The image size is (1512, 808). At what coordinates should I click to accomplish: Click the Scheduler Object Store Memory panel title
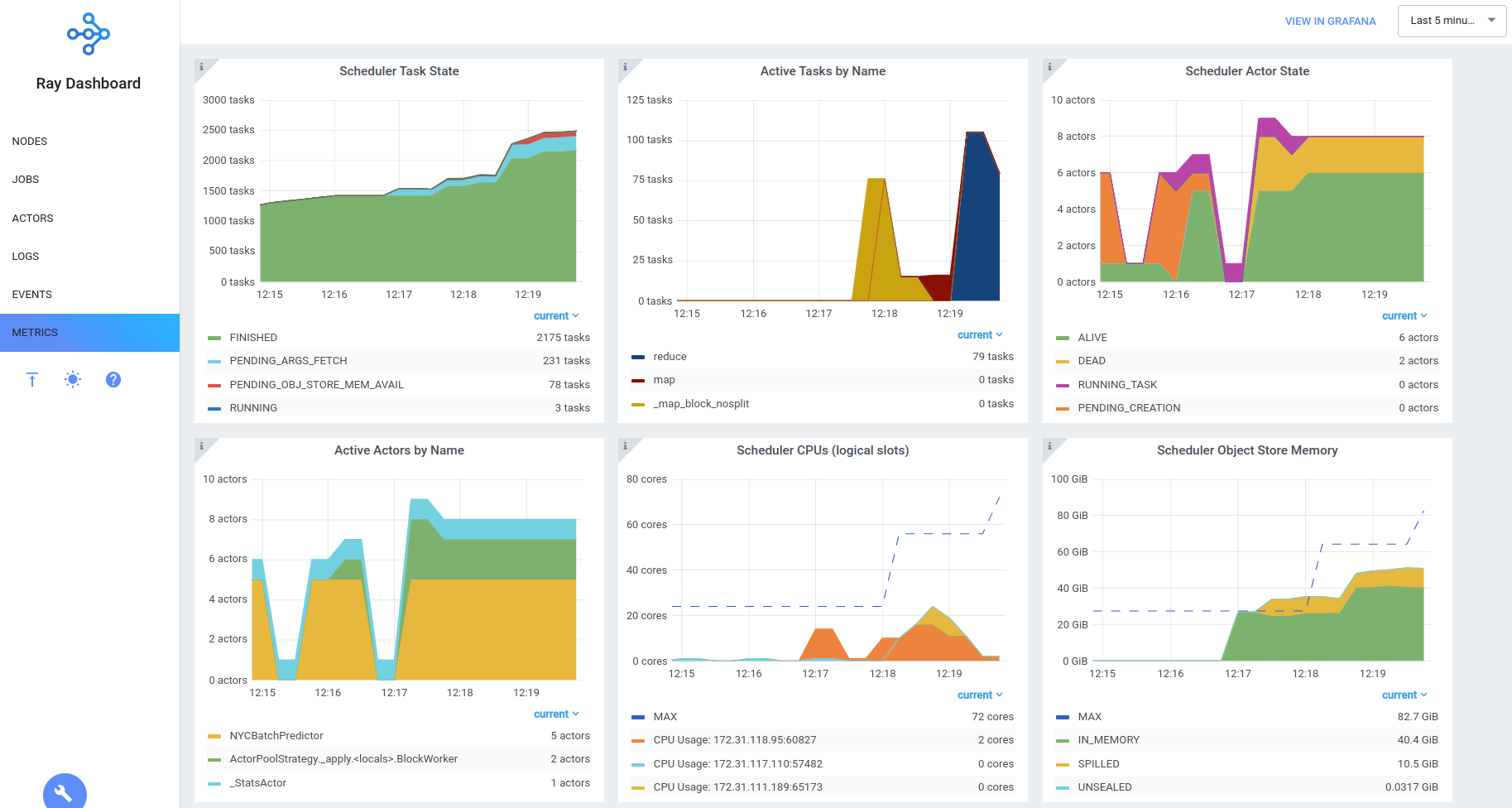[x=1247, y=450]
